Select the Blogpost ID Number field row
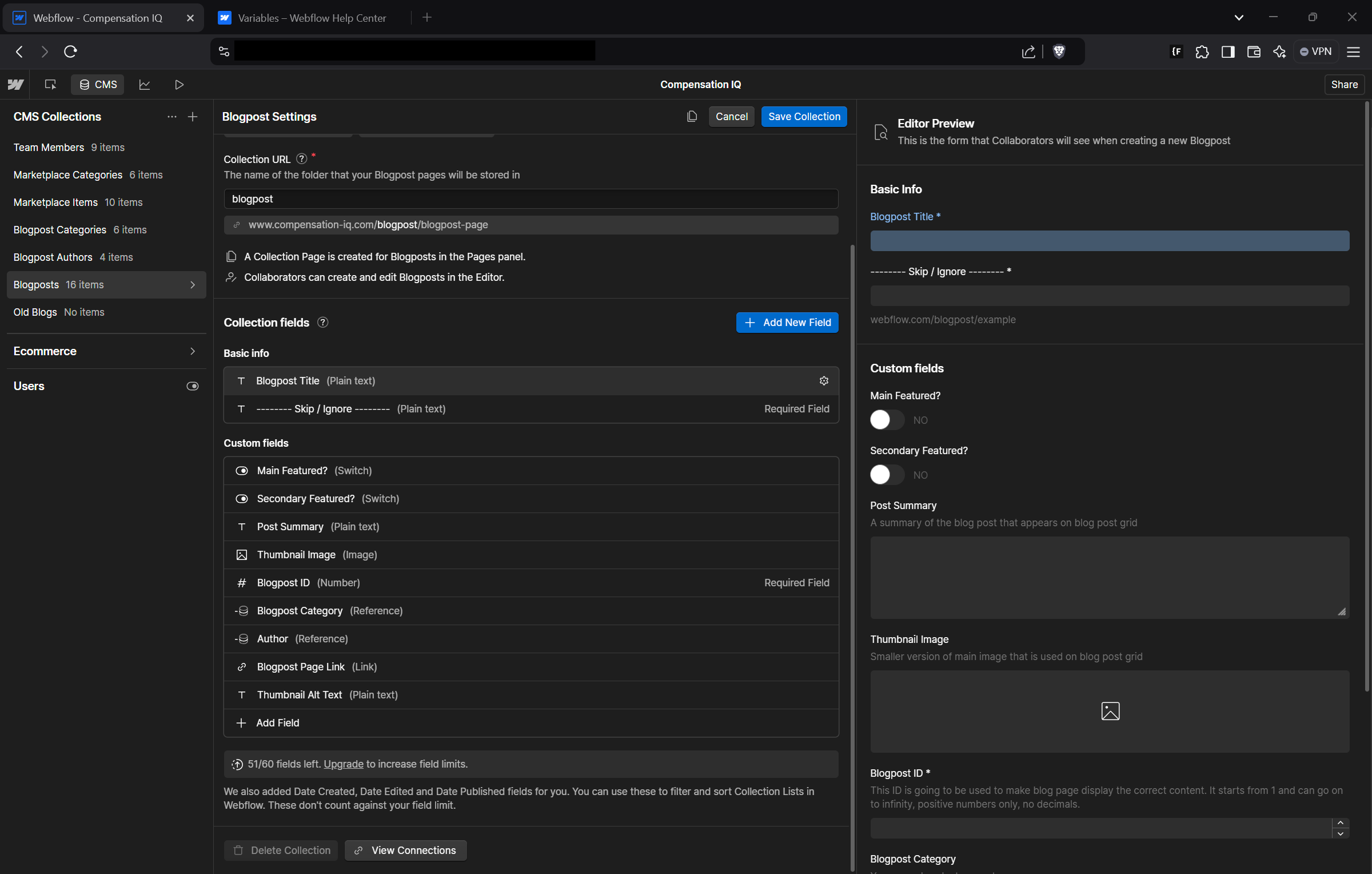This screenshot has height=874, width=1372. point(531,583)
